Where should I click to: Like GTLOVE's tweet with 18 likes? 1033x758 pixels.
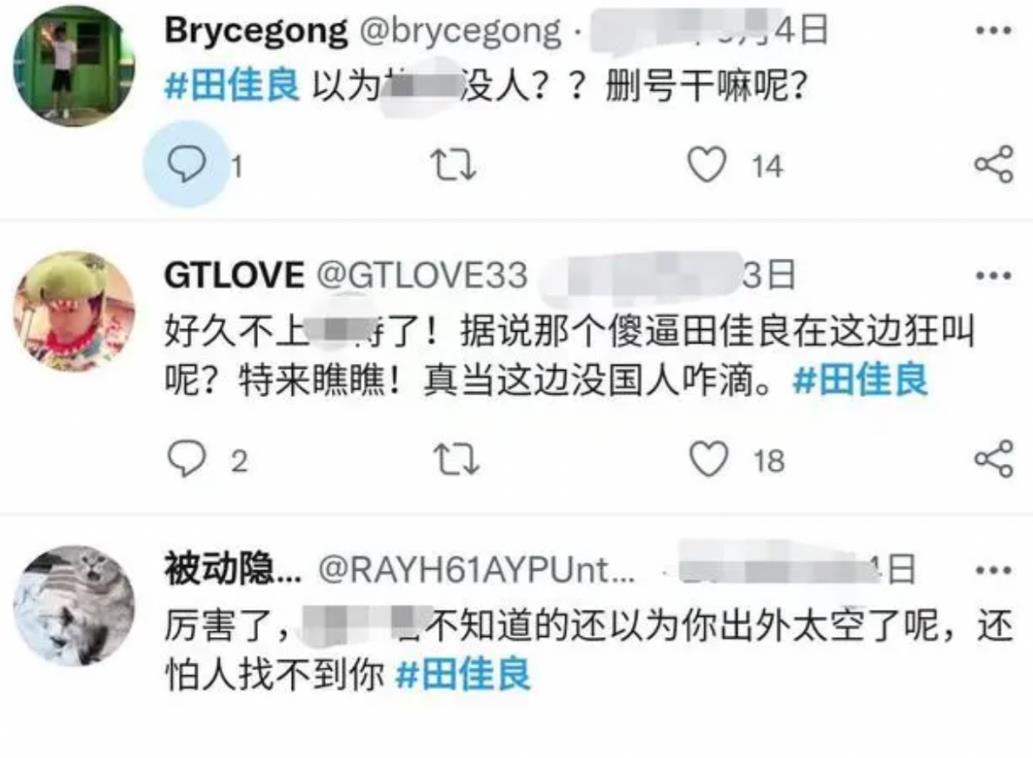(709, 459)
